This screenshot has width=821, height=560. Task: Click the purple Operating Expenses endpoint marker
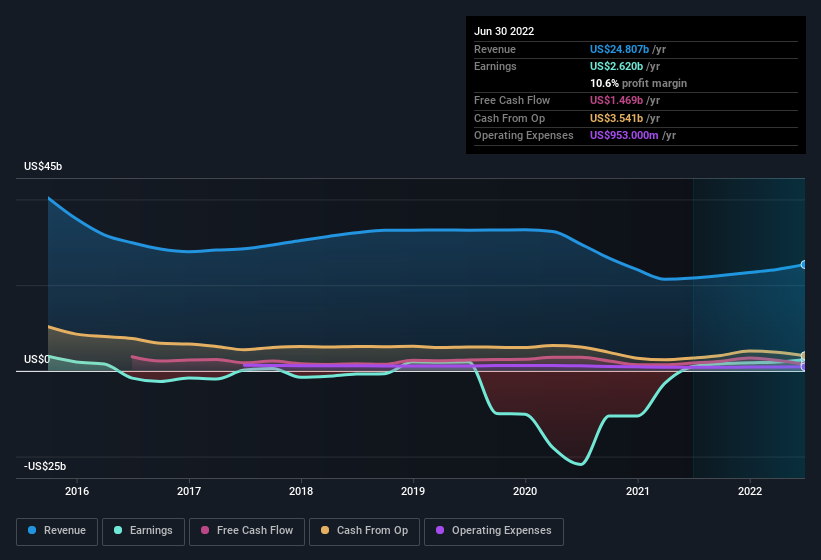tap(803, 366)
